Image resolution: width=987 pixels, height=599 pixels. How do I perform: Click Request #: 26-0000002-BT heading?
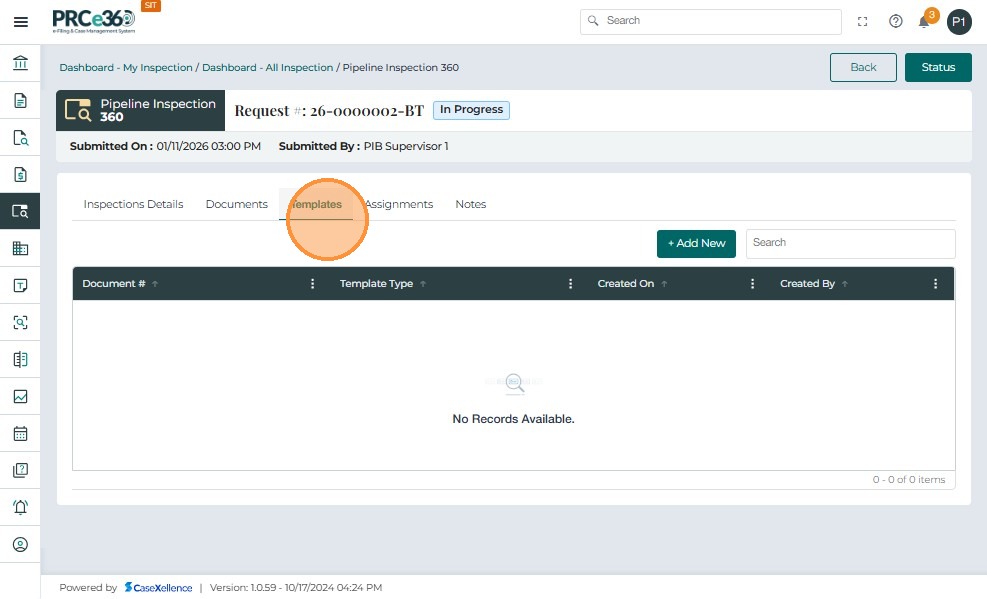tap(329, 111)
